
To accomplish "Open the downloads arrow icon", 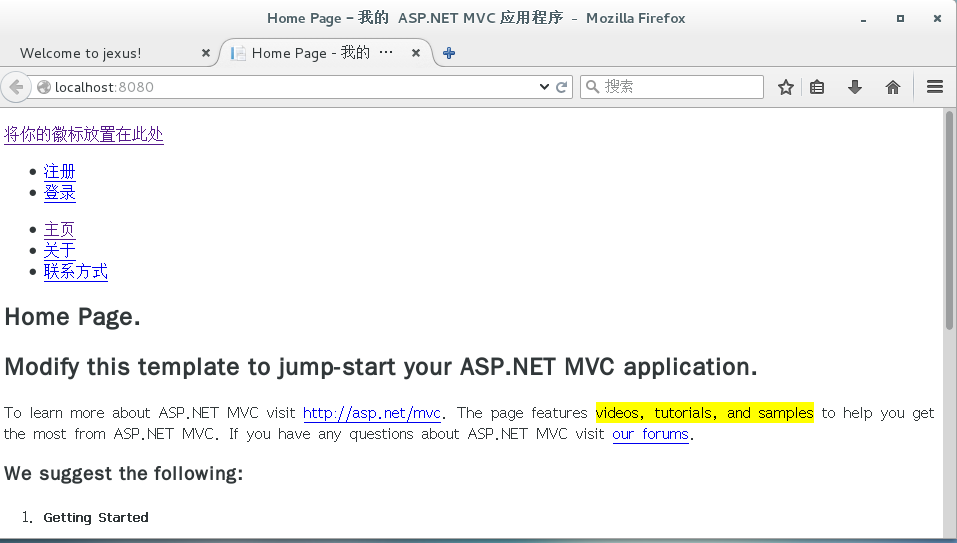I will tap(854, 87).
